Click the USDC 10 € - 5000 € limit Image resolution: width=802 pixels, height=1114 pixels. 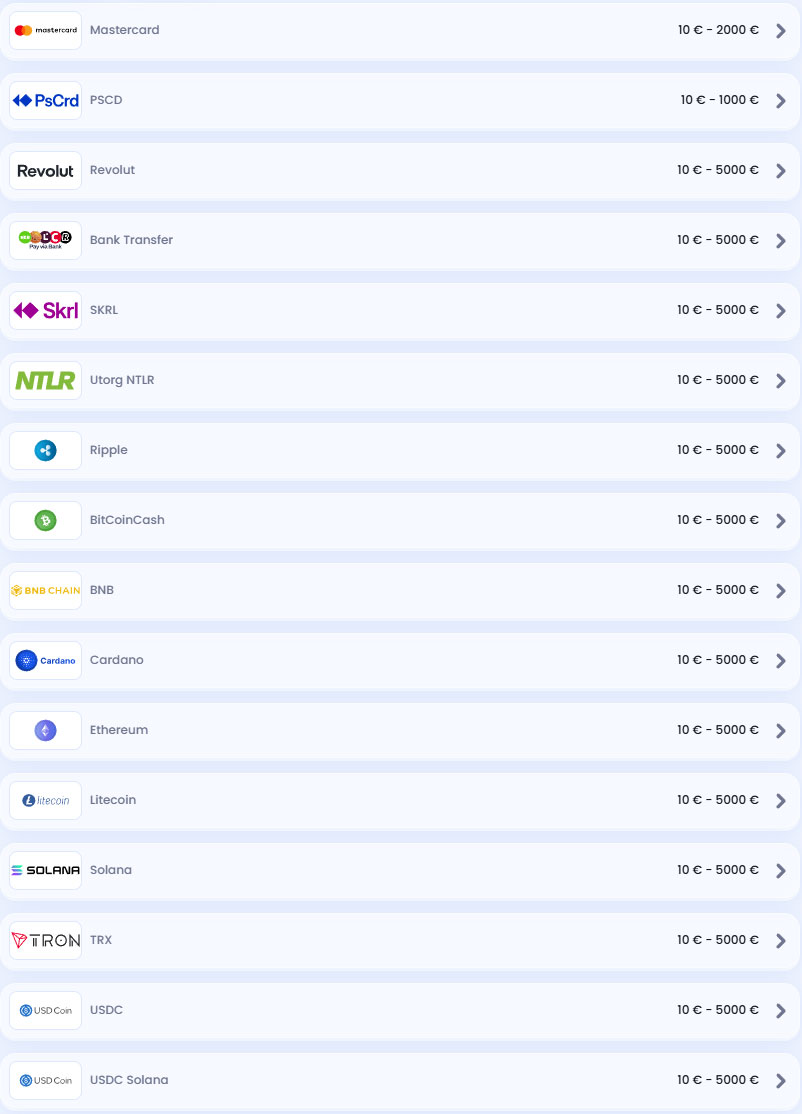tap(717, 1010)
